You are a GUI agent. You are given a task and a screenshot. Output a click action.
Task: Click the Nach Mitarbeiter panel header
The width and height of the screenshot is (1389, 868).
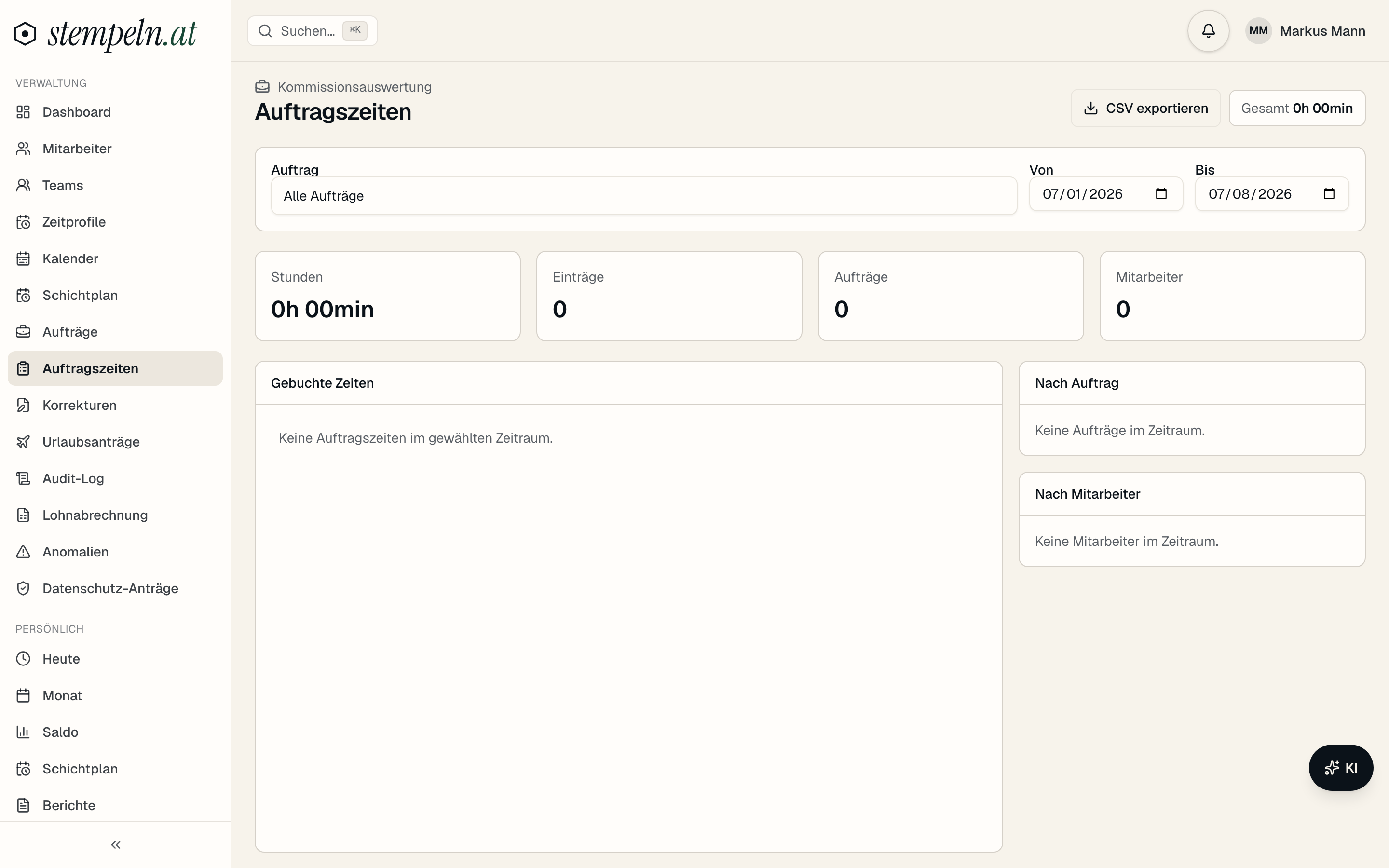[x=1192, y=494]
